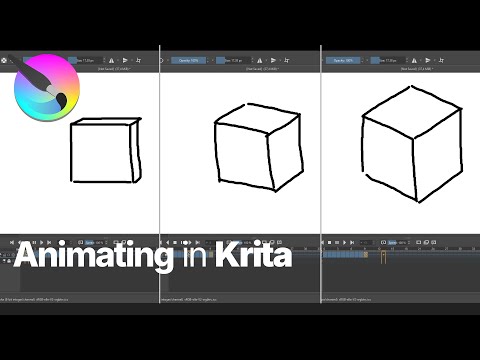The image size is (480, 360).
Task: Click horizontal mirror tool in right Krita panel
Action: pos(414,60)
